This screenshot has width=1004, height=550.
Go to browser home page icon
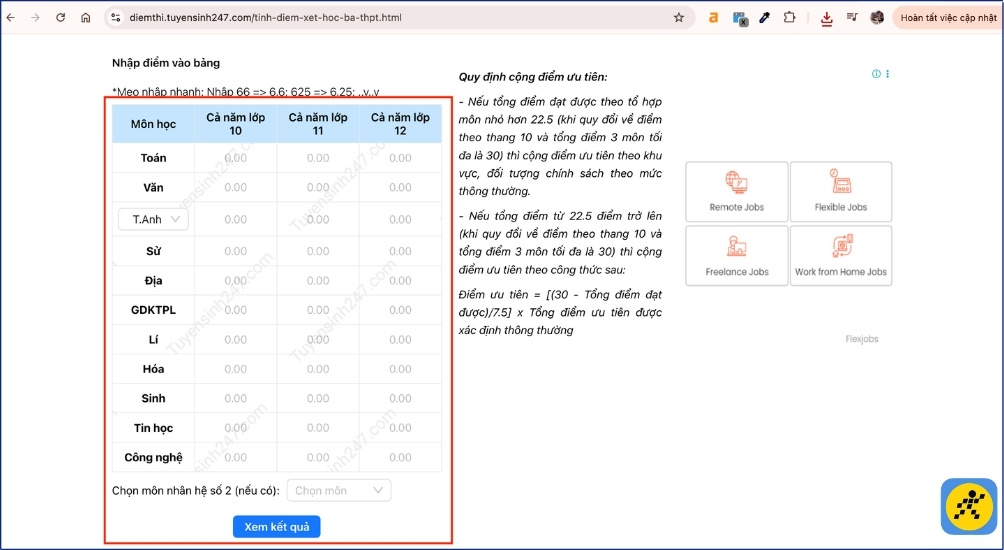tap(86, 18)
